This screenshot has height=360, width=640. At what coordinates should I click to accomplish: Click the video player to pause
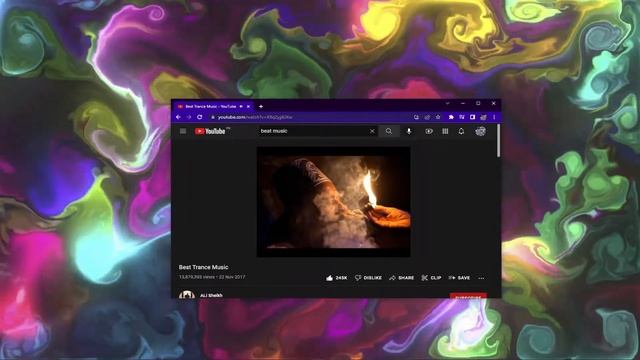[x=333, y=202]
